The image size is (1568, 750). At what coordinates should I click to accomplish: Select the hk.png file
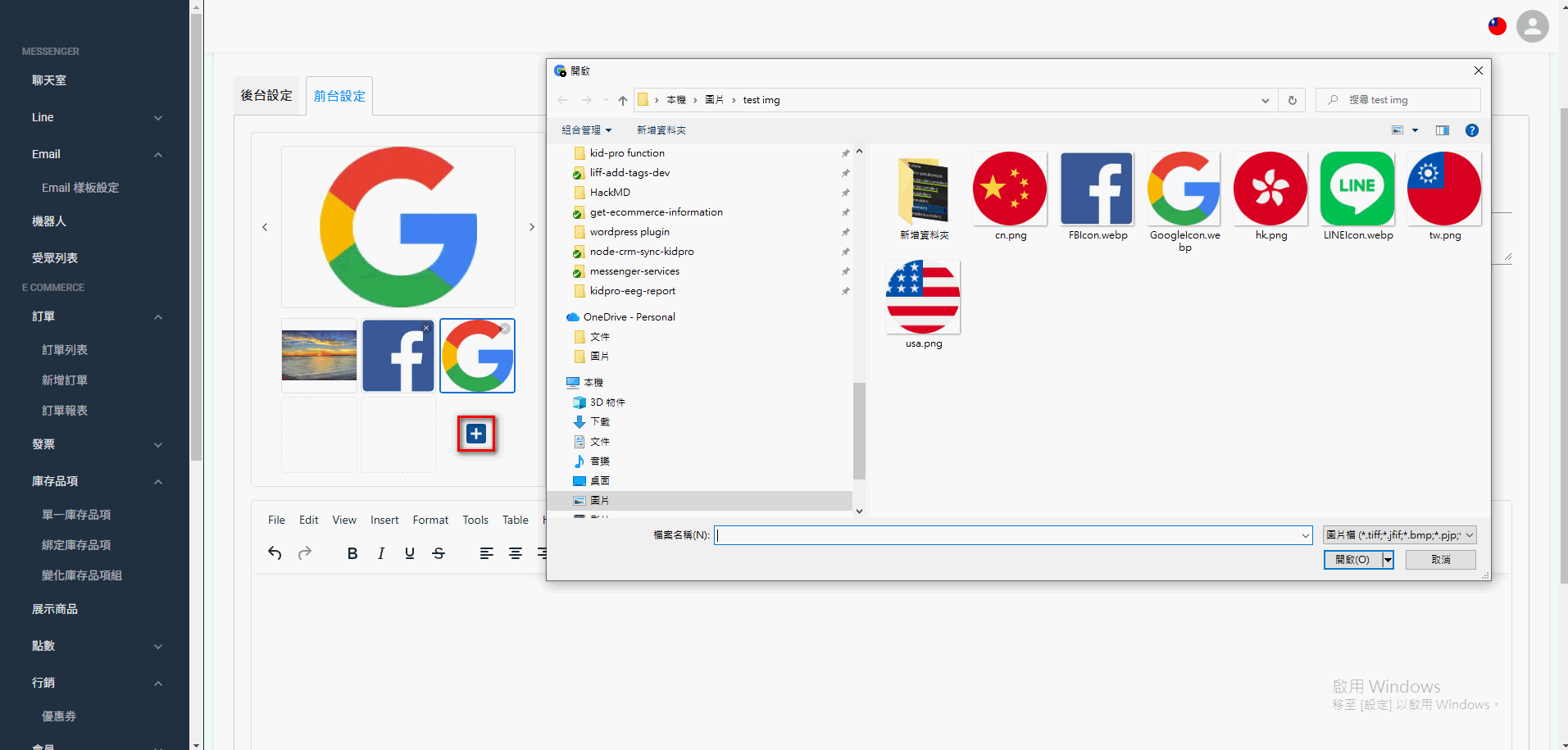pos(1271,197)
